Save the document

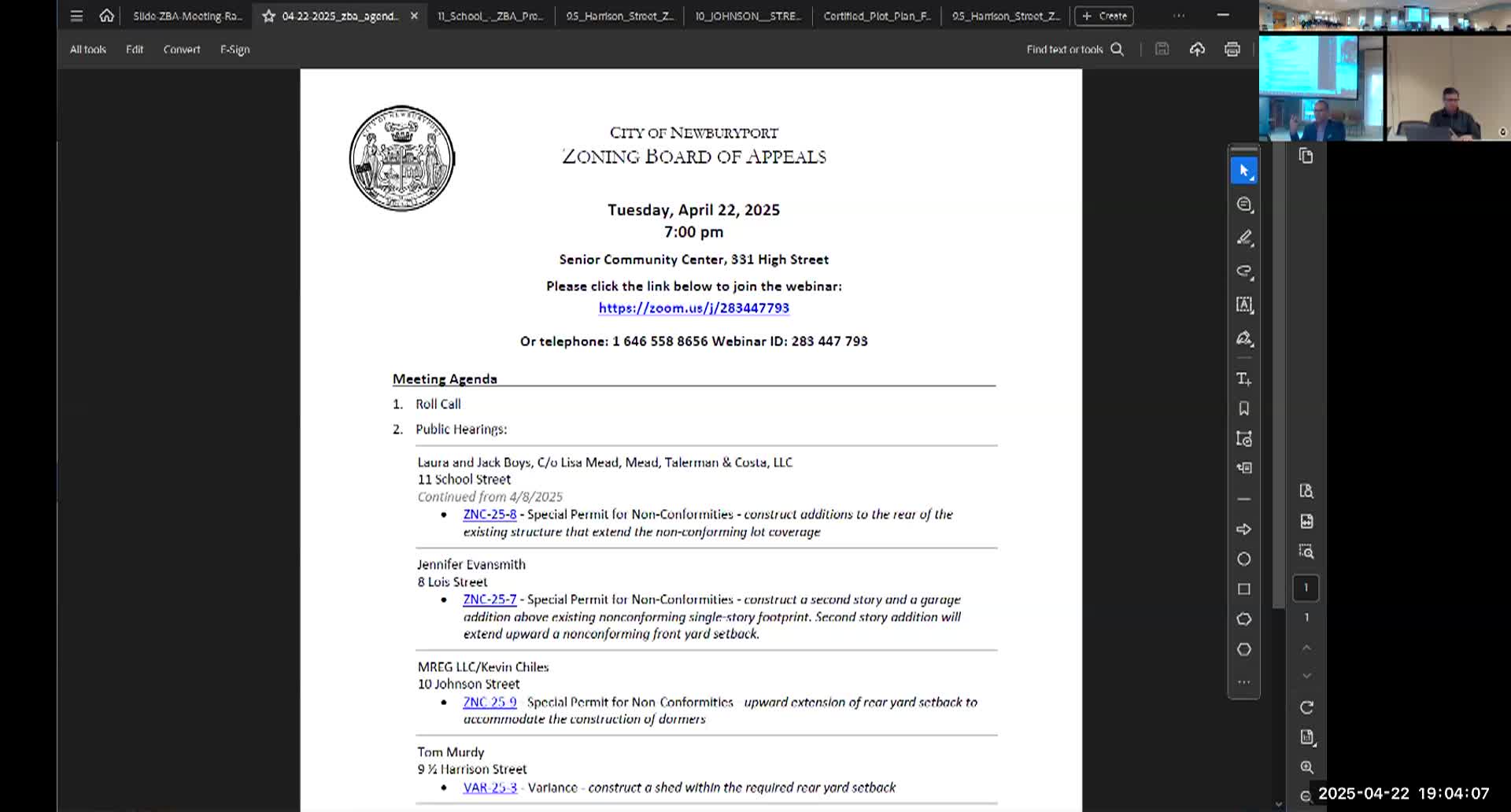coord(1162,49)
